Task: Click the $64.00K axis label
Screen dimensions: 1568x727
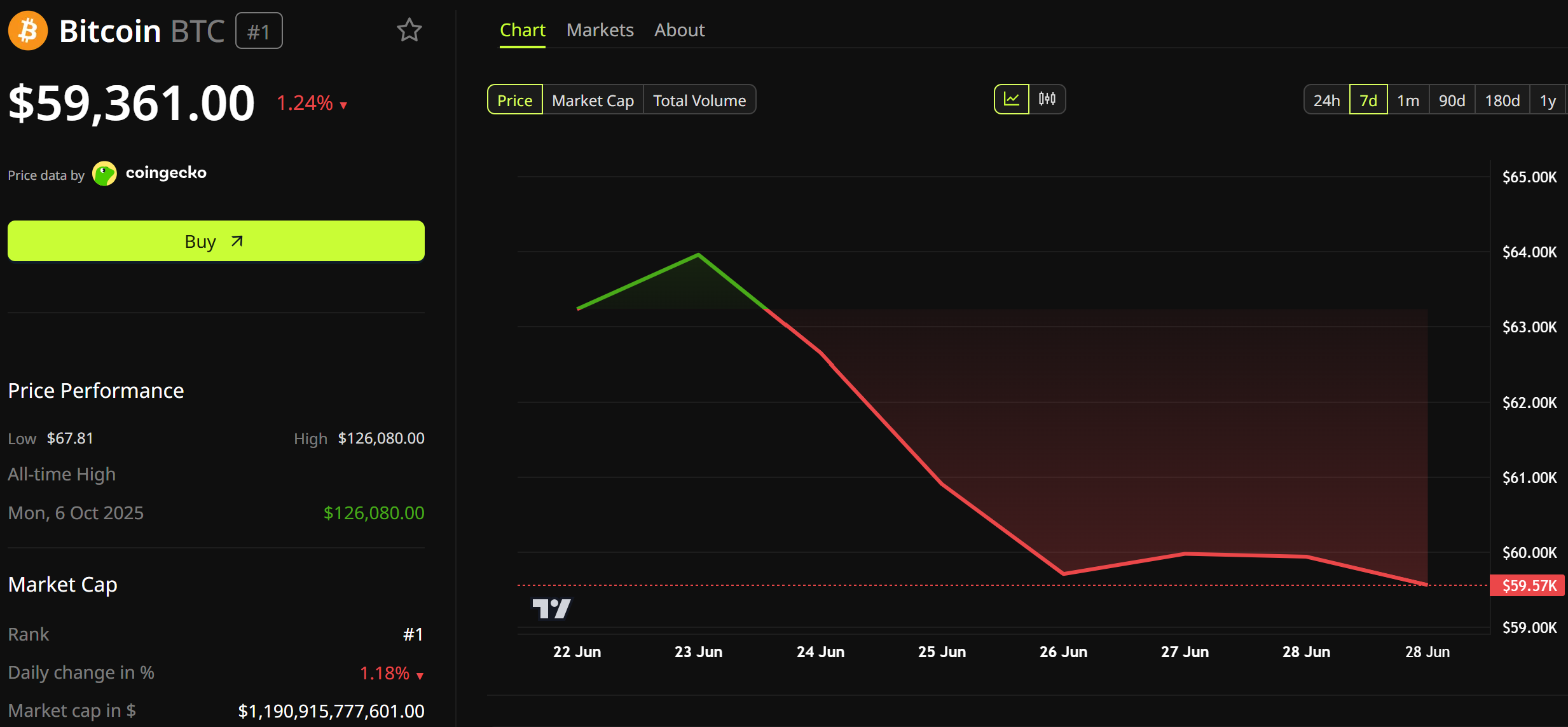Action: (1529, 252)
